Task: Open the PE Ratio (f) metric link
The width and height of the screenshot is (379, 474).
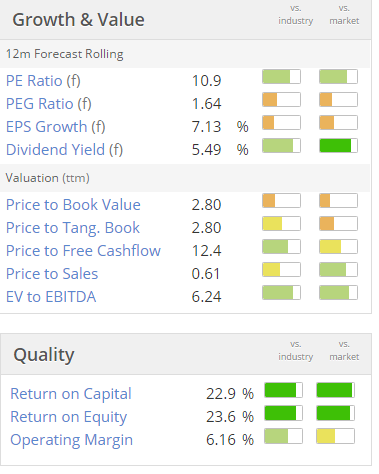Action: (x=43, y=81)
